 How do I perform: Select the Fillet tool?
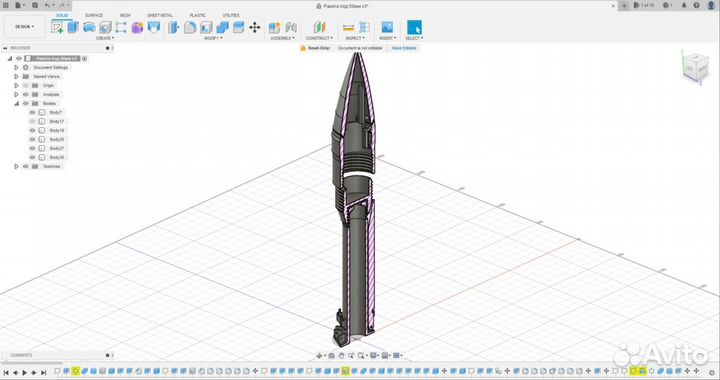pyautogui.click(x=190, y=27)
